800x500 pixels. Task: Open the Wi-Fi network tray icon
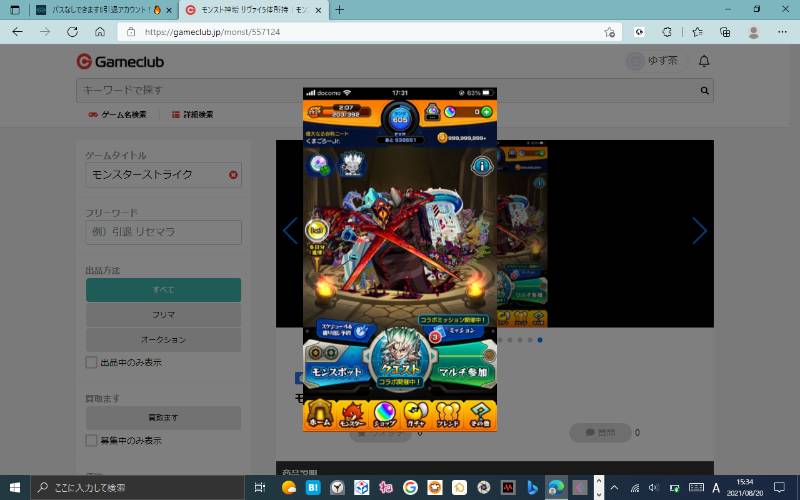click(x=635, y=488)
